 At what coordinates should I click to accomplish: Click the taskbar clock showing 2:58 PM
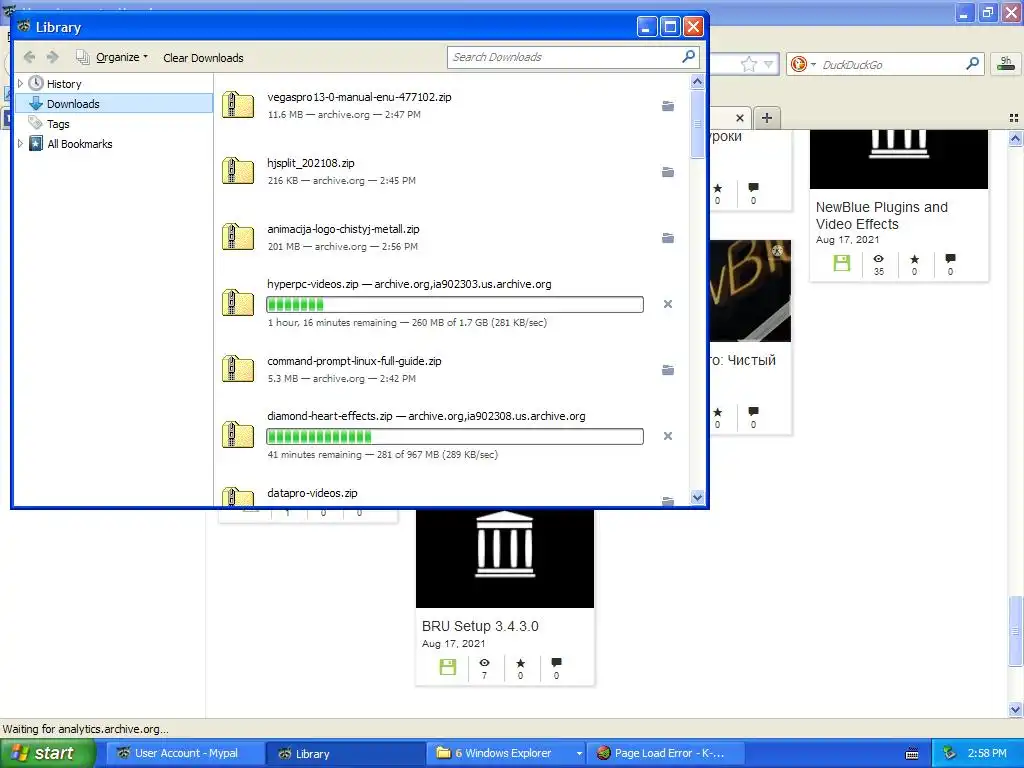pyautogui.click(x=987, y=754)
